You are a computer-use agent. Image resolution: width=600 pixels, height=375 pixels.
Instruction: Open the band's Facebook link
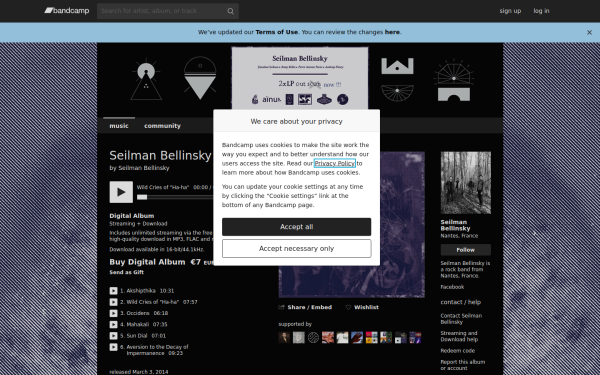pos(452,287)
